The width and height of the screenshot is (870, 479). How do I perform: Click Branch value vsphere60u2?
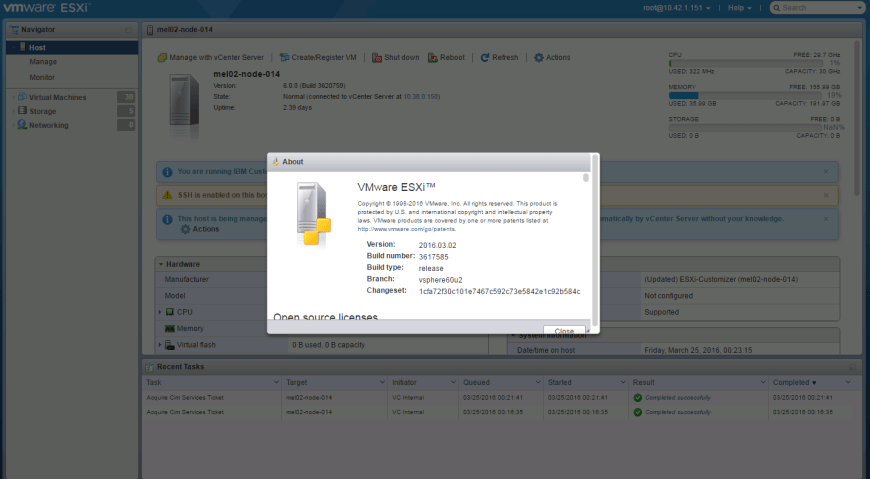point(441,280)
